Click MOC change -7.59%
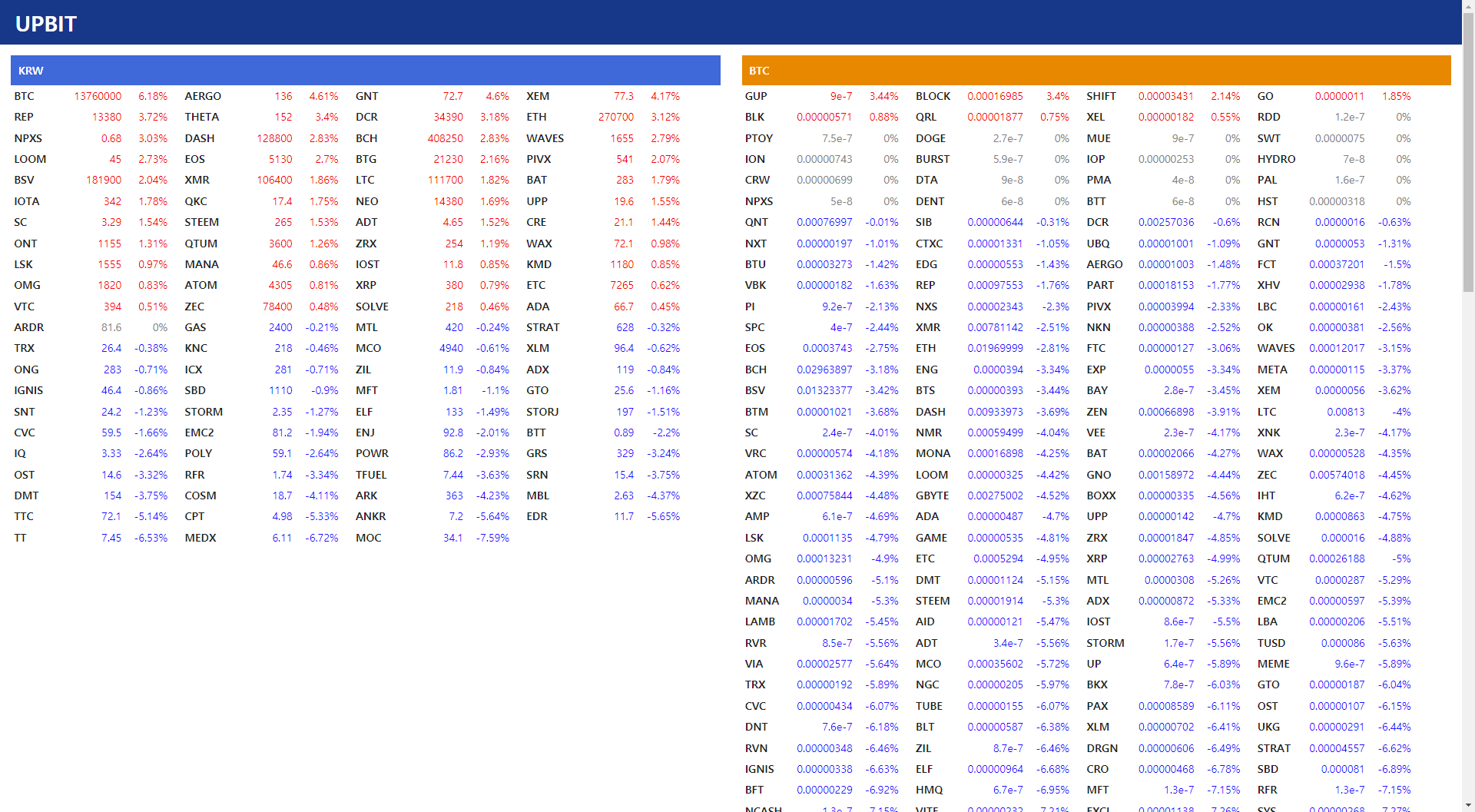The width and height of the screenshot is (1475, 812). 492,538
